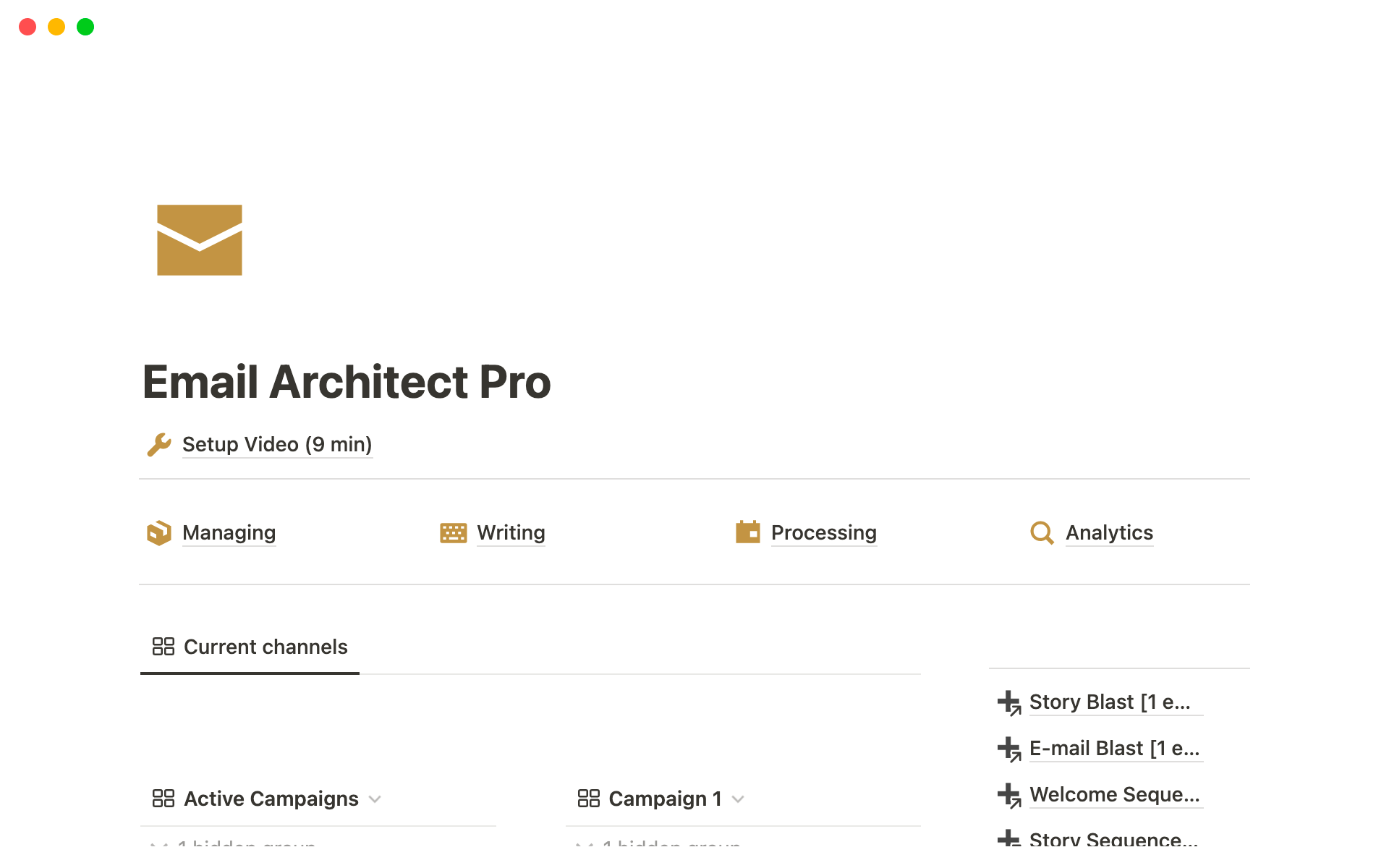Image resolution: width=1389 pixels, height=868 pixels.
Task: Navigate to the Processing page
Action: tap(823, 533)
